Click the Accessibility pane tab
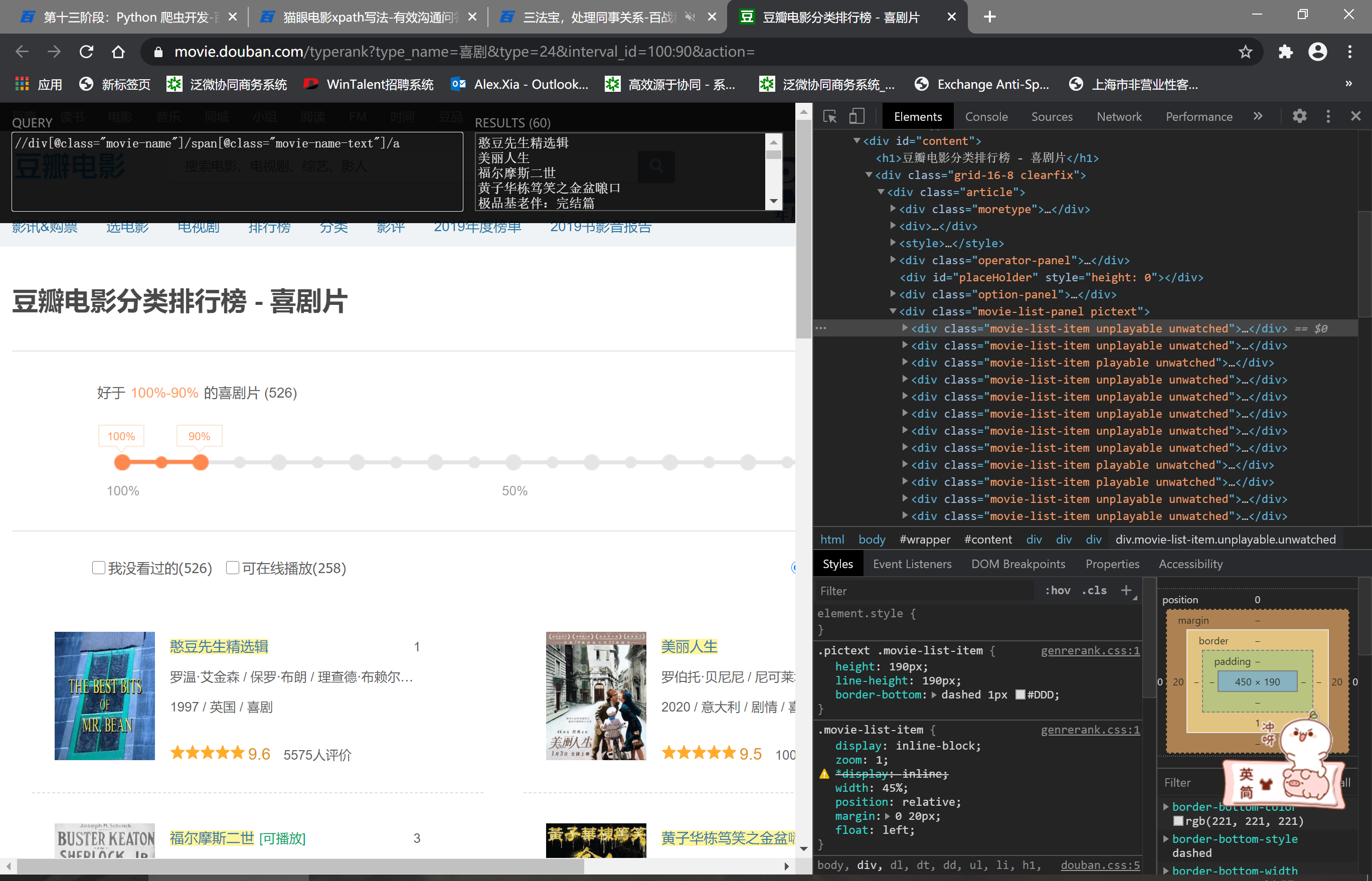1372x881 pixels. coord(1190,564)
